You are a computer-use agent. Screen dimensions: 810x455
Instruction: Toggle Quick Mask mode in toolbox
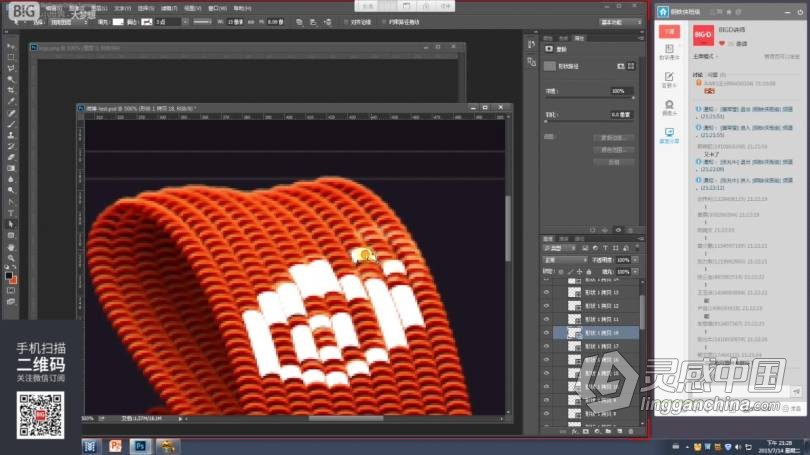pos(11,291)
